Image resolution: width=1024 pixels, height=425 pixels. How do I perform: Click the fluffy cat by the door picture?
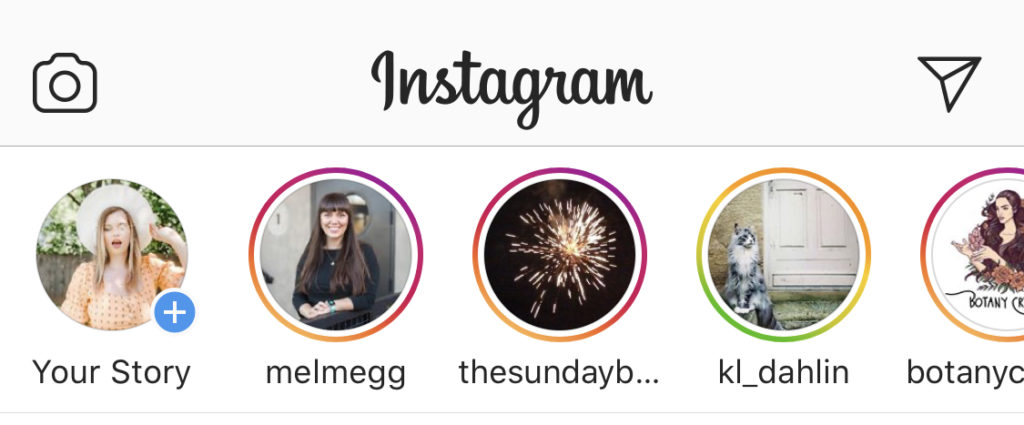(784, 255)
